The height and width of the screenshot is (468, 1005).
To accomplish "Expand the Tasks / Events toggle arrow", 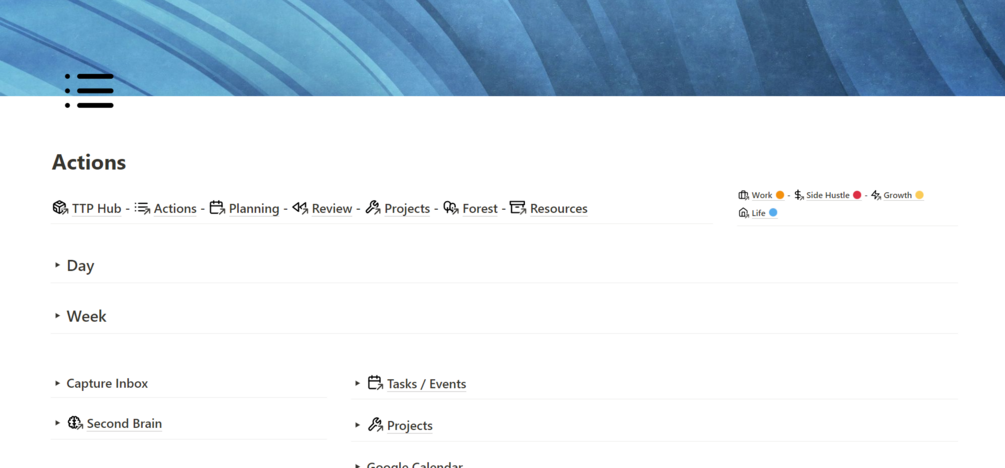I will click(358, 383).
